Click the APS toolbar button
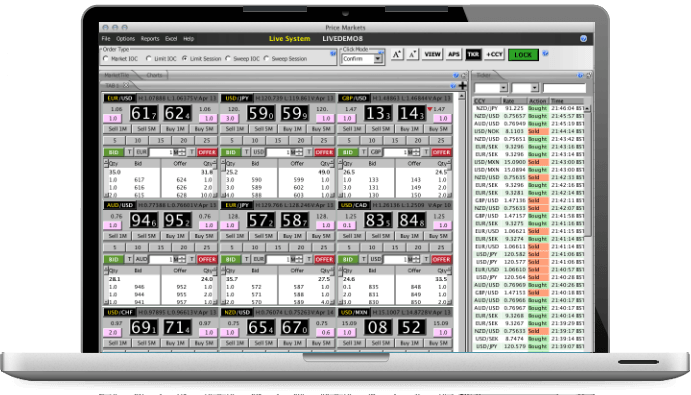The height and width of the screenshot is (395, 691). [x=453, y=55]
